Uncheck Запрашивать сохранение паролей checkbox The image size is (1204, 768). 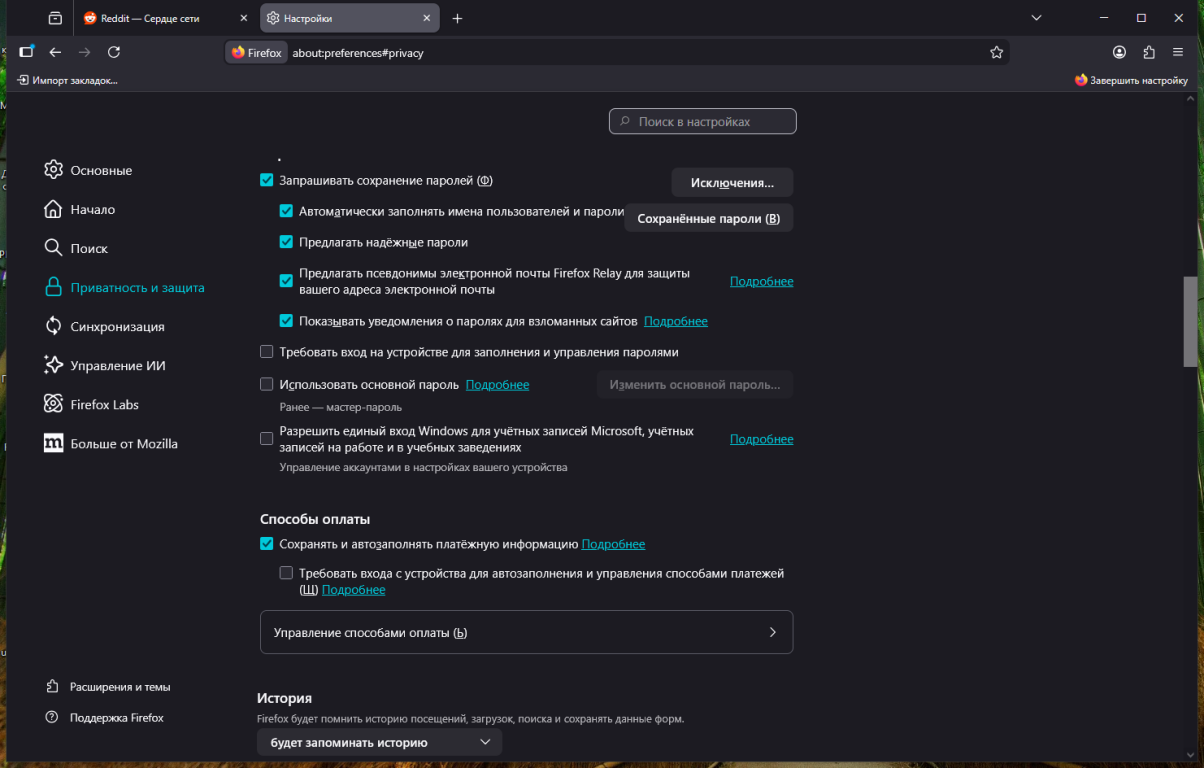[267, 181]
